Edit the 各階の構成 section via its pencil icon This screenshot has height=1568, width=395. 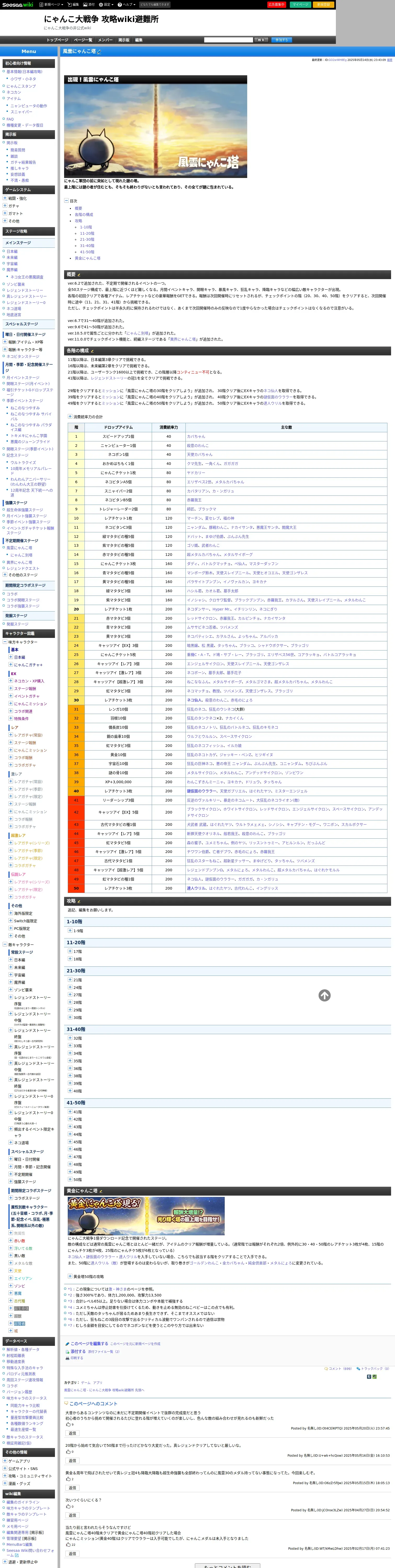(92, 351)
